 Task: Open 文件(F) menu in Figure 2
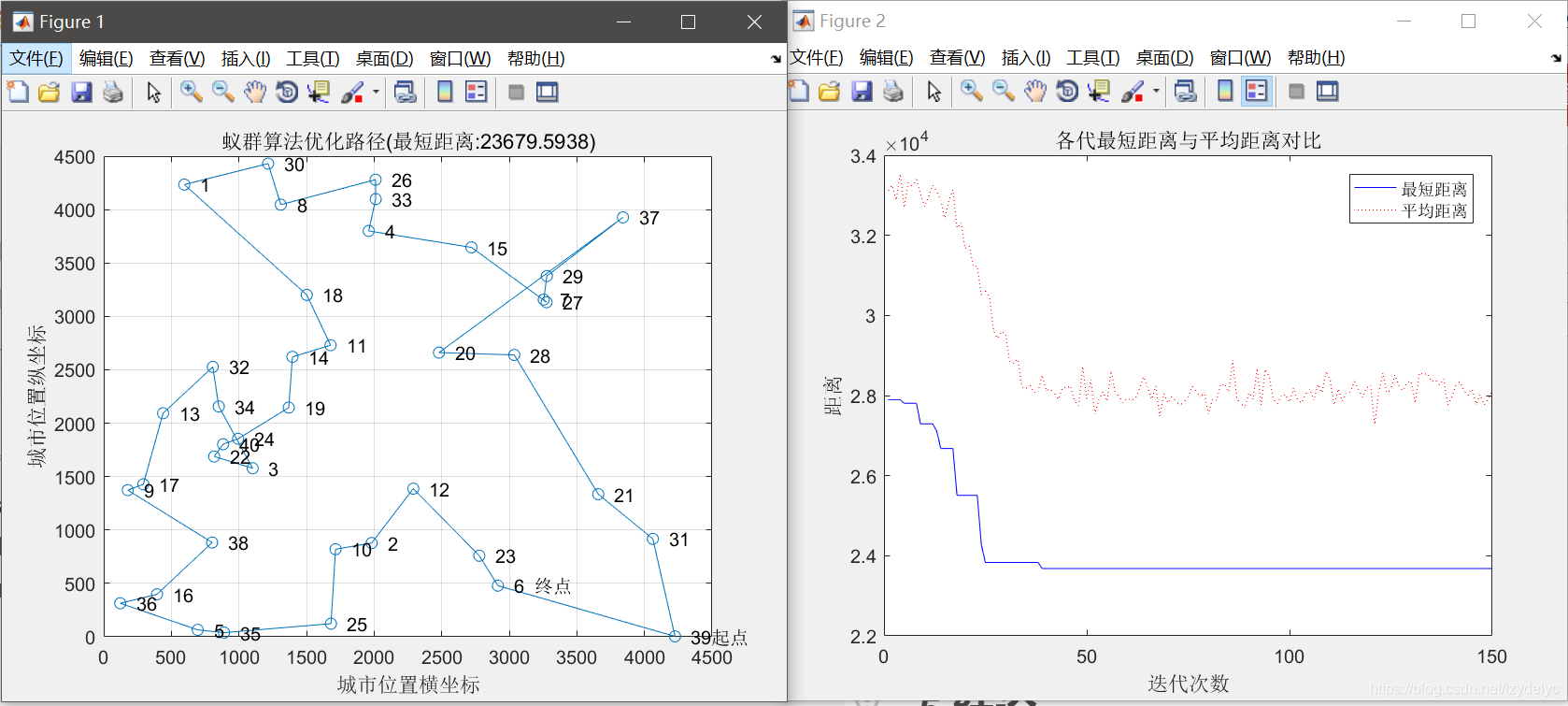click(817, 57)
